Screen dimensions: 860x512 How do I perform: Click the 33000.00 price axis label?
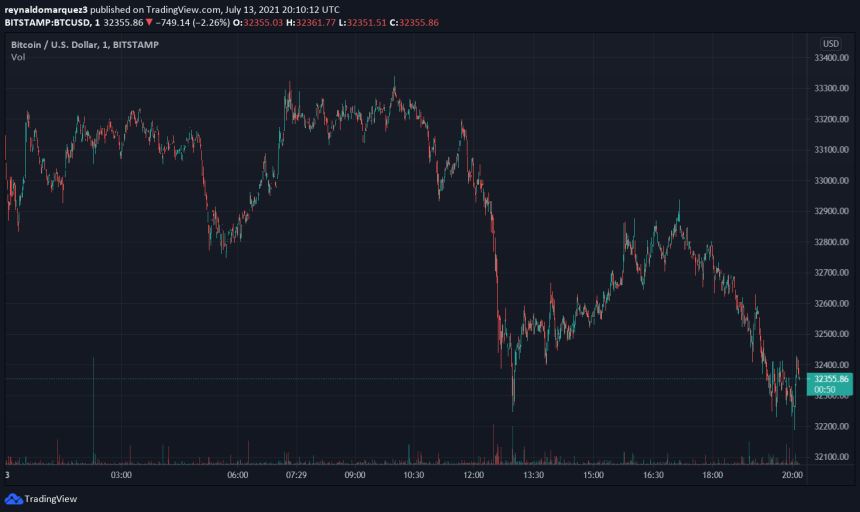pos(831,181)
